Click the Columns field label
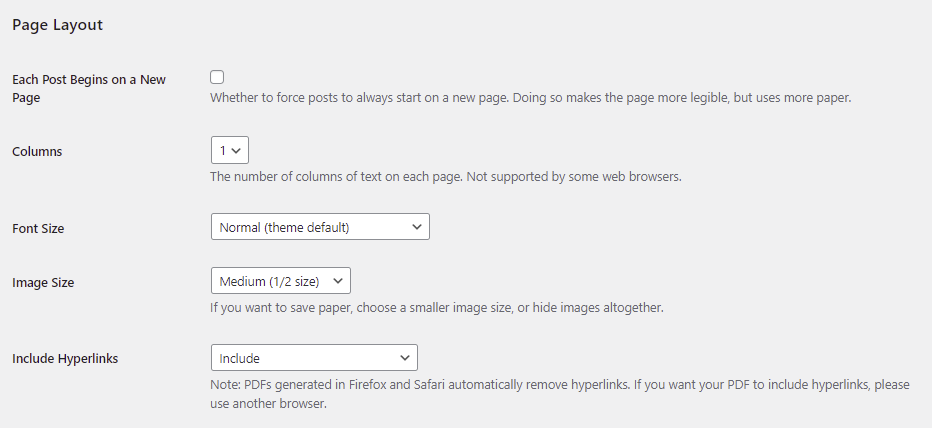Viewport: 932px width, 428px height. [x=37, y=152]
